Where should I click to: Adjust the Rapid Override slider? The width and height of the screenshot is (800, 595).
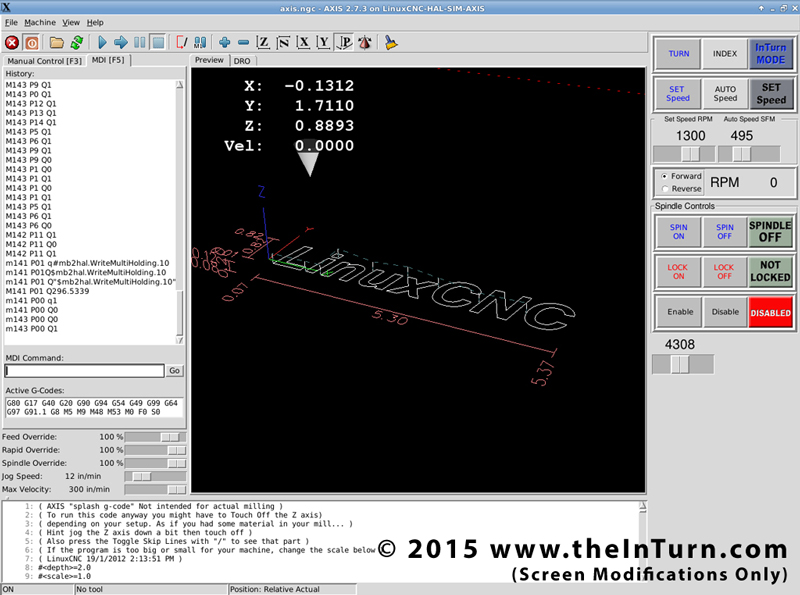coord(155,450)
